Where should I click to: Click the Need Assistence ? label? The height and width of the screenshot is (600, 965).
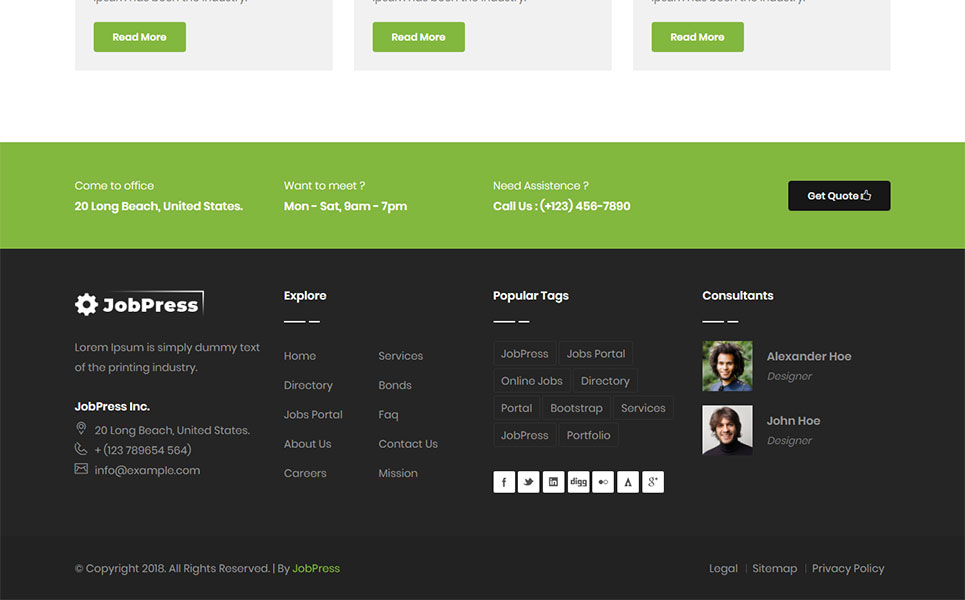pos(540,185)
